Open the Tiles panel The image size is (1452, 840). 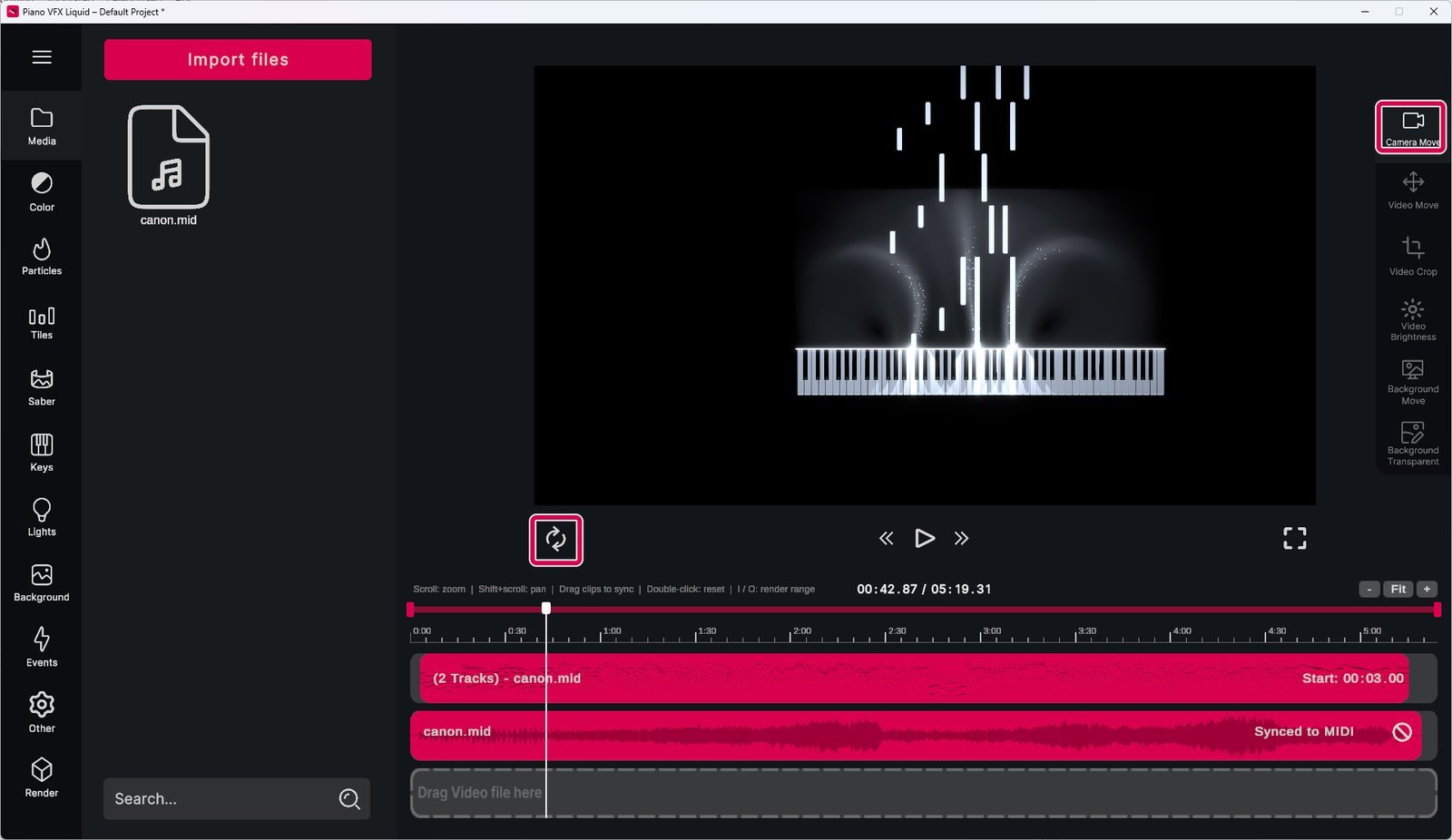tap(42, 323)
